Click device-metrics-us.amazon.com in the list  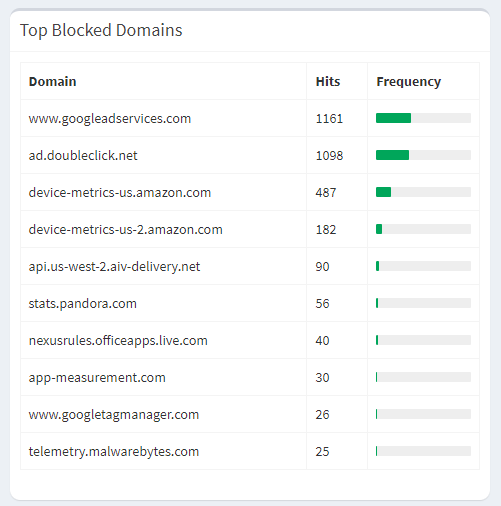click(x=120, y=192)
